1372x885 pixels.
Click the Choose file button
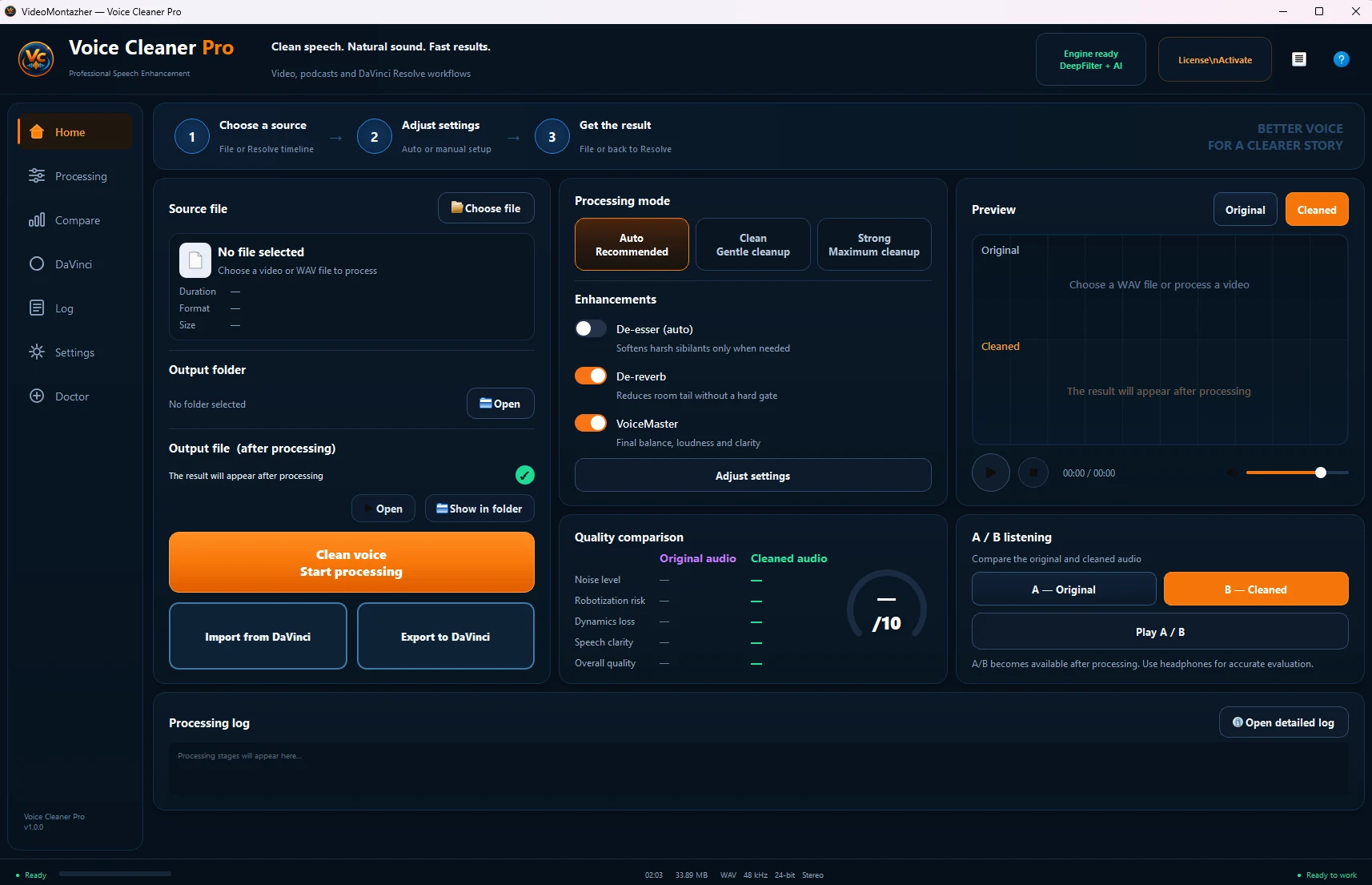click(x=486, y=208)
